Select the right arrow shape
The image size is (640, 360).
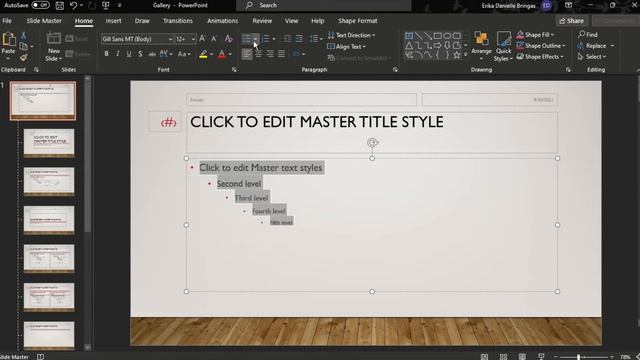coord(438,45)
